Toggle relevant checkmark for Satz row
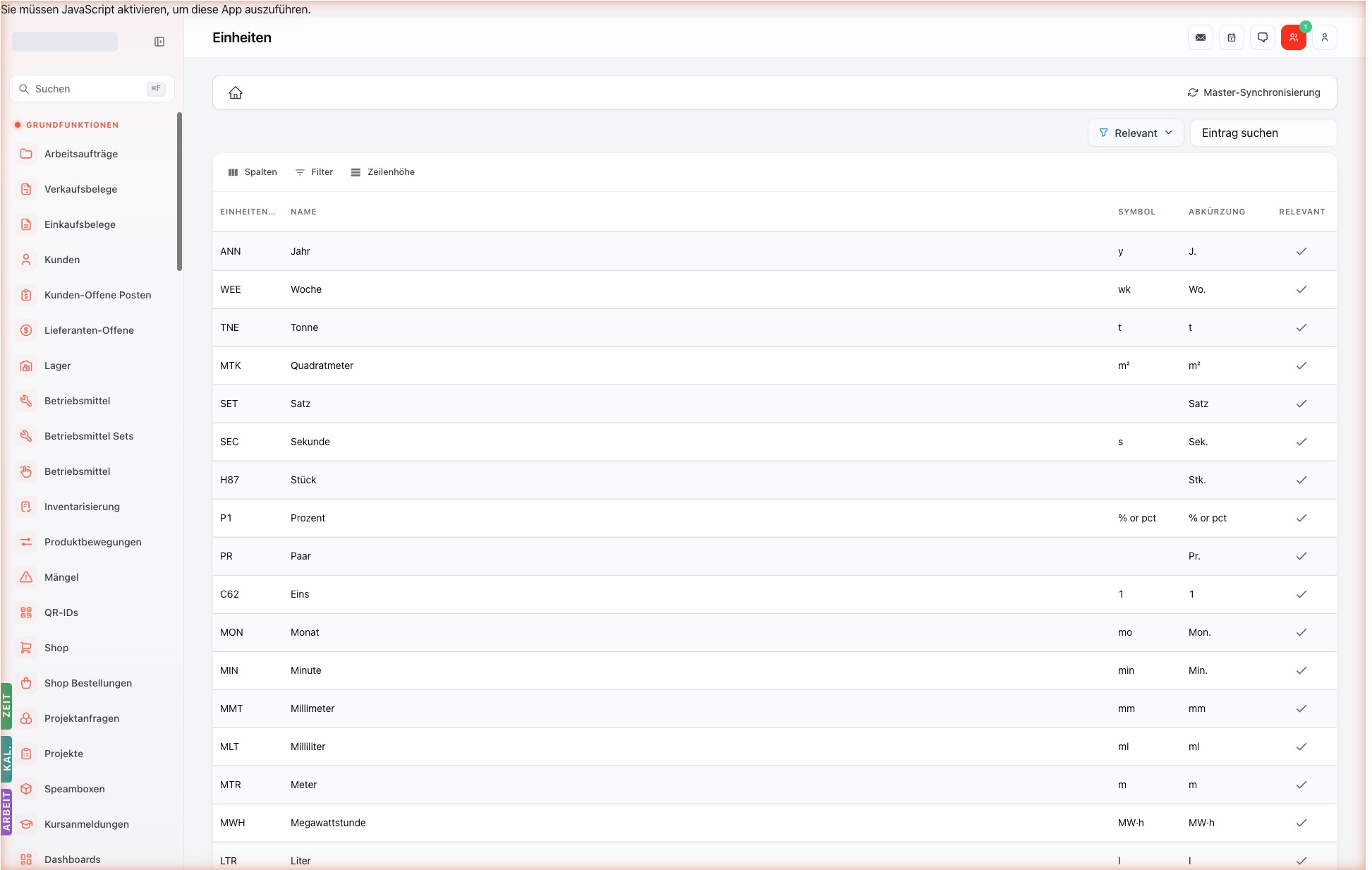This screenshot has height=870, width=1372. 1301,404
